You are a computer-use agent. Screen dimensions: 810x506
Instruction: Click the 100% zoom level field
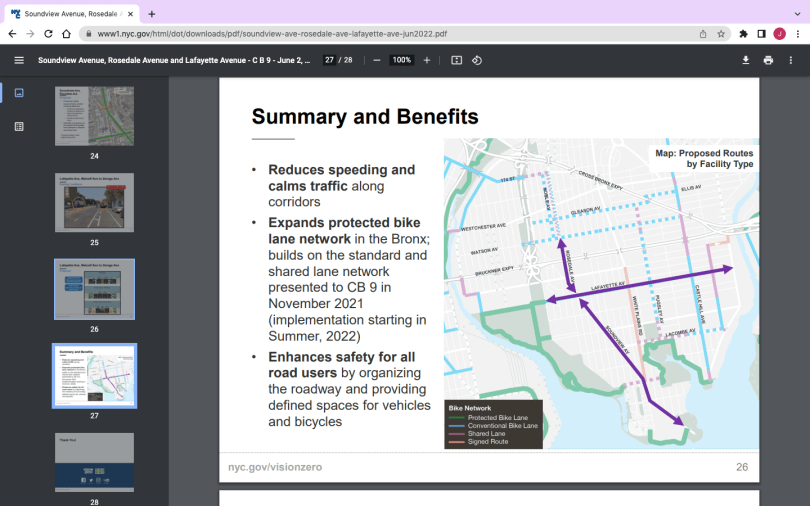coord(402,60)
